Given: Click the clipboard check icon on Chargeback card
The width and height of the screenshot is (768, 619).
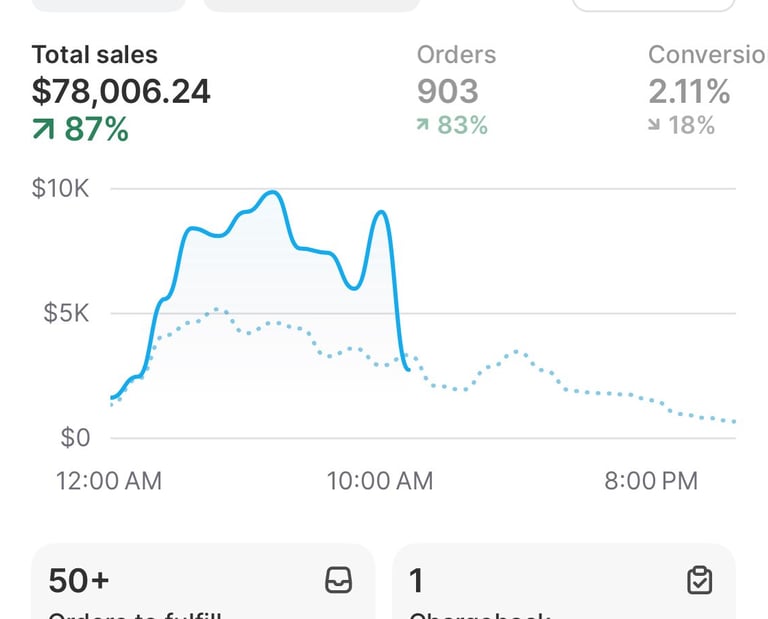Looking at the screenshot, I should (x=699, y=580).
